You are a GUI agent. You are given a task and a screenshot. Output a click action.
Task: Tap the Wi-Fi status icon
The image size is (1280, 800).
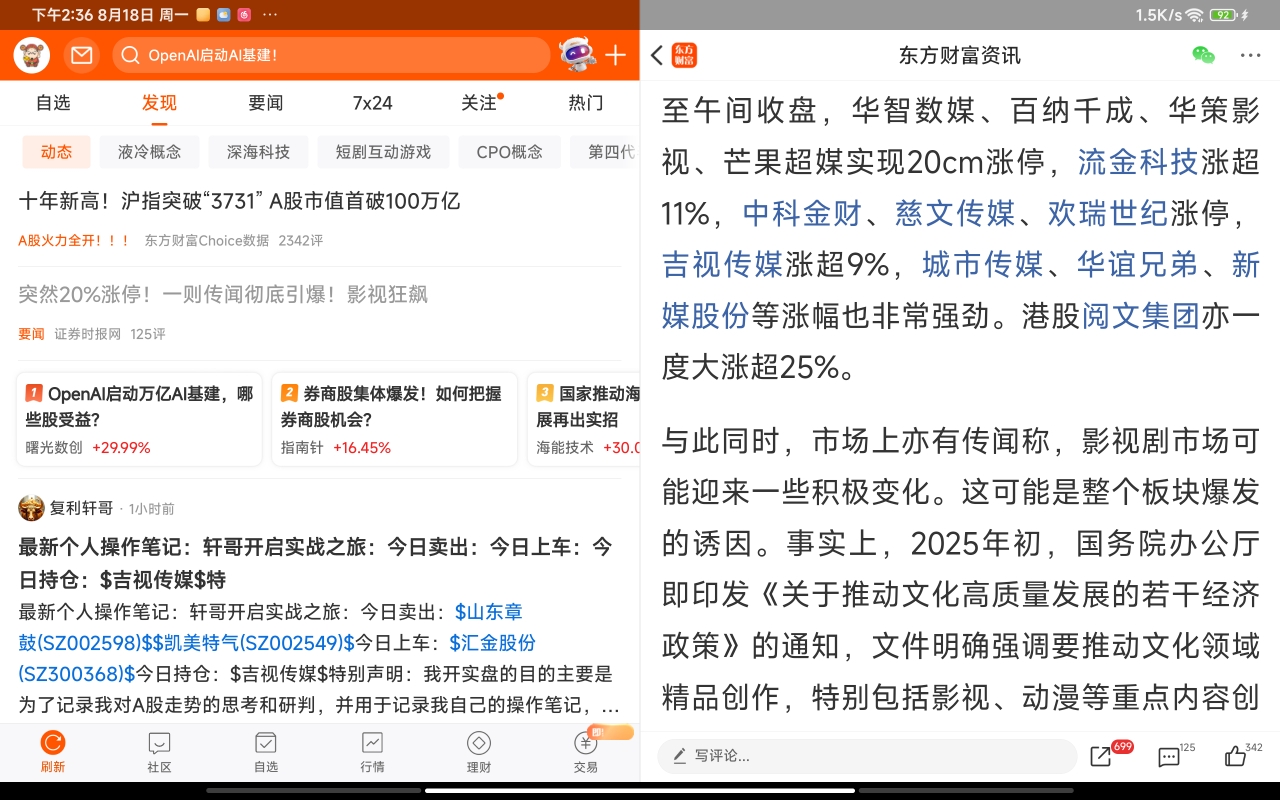point(1195,15)
